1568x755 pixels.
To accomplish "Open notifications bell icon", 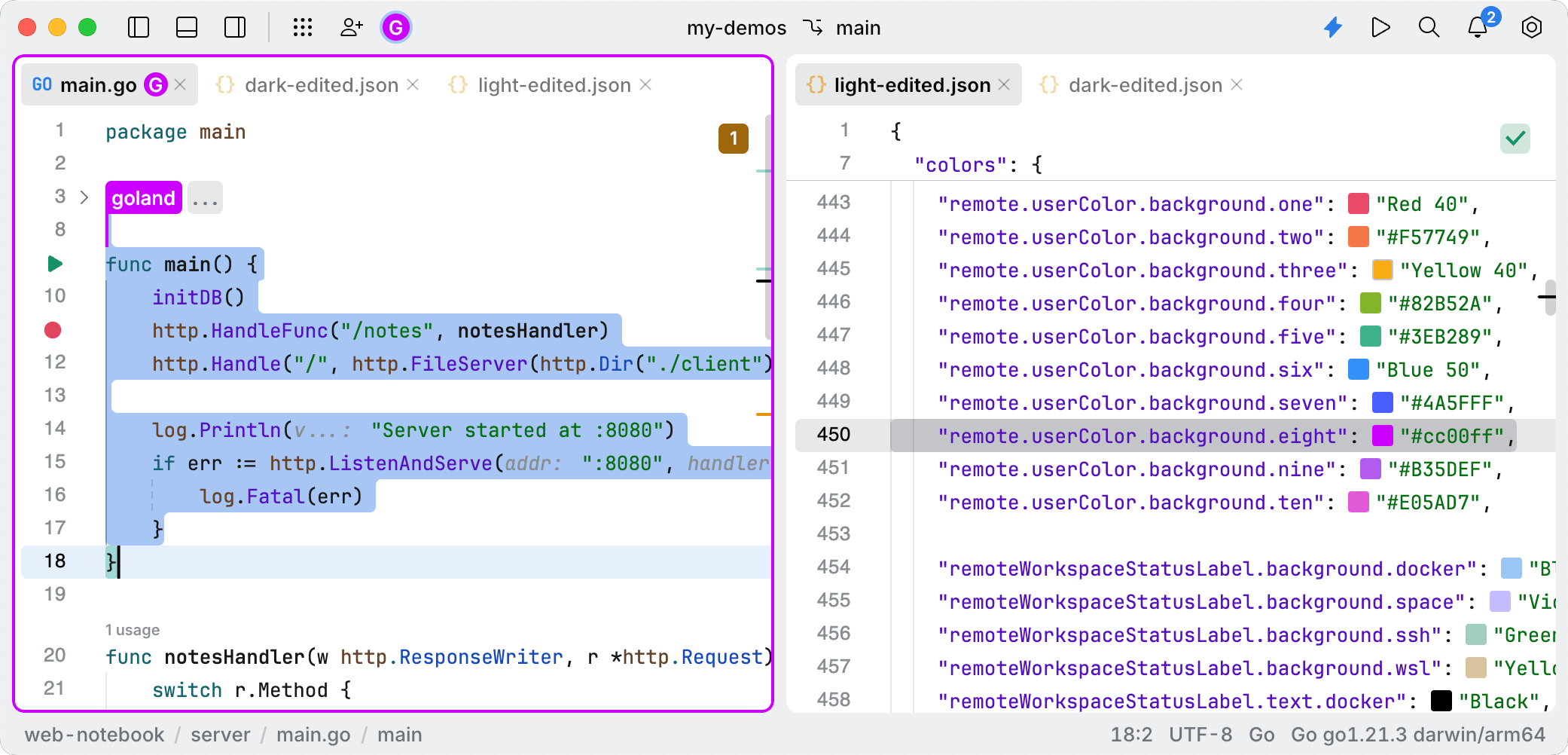I will 1478,28.
